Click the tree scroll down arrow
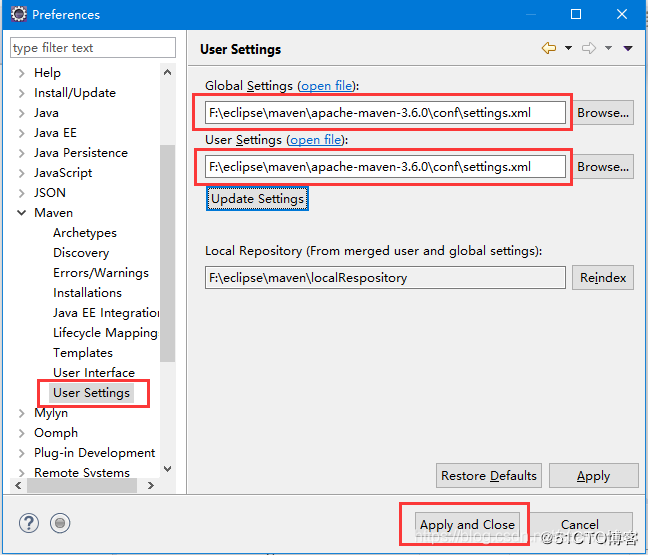The width and height of the screenshot is (648, 555). click(x=167, y=469)
